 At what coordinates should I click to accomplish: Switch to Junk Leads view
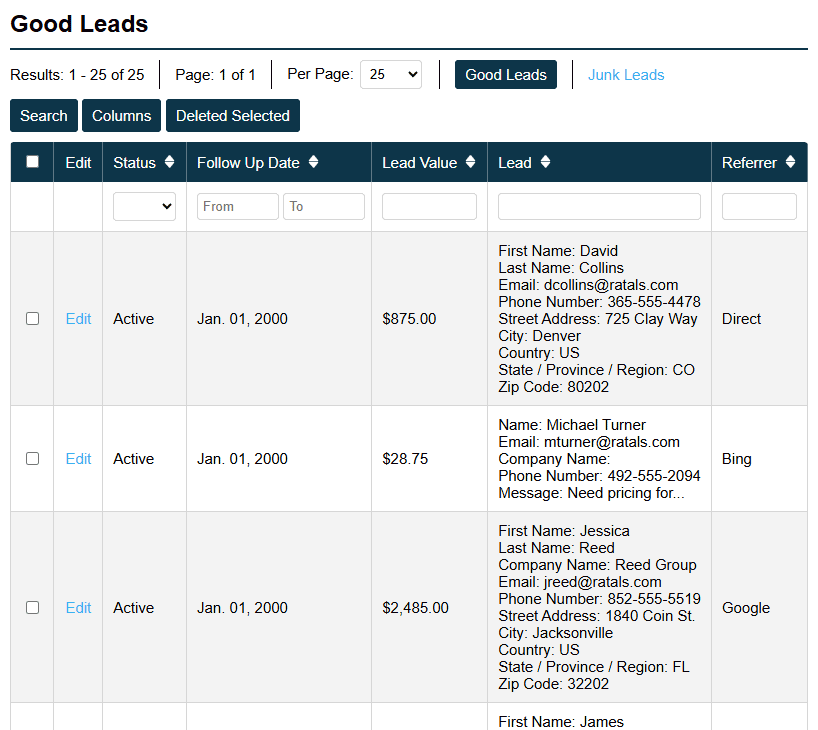tap(626, 75)
